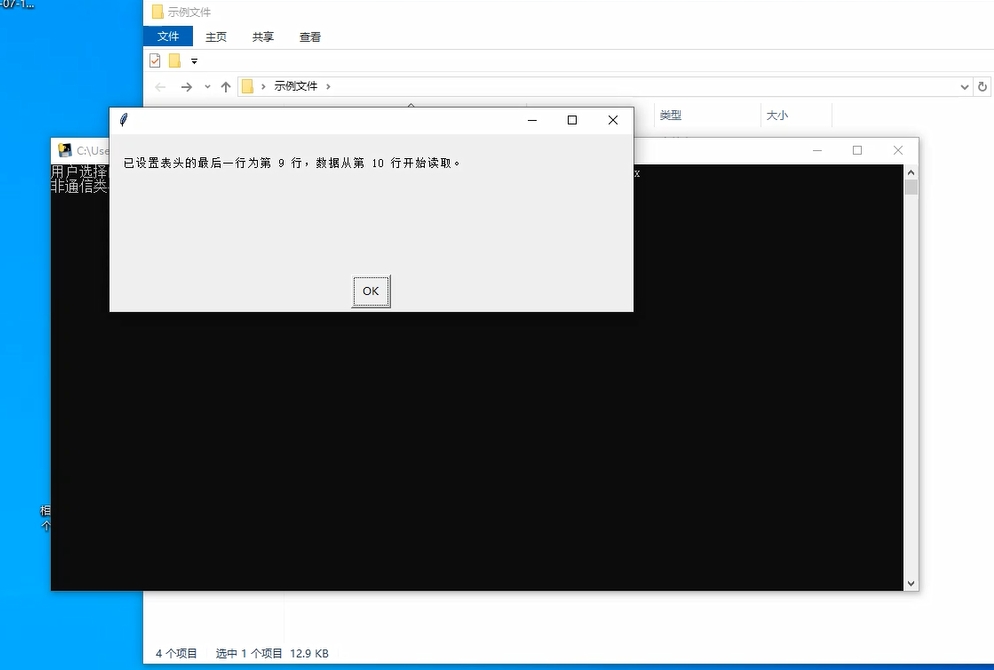Close the message dialog window
Viewport: 994px width, 670px height.
point(612,120)
